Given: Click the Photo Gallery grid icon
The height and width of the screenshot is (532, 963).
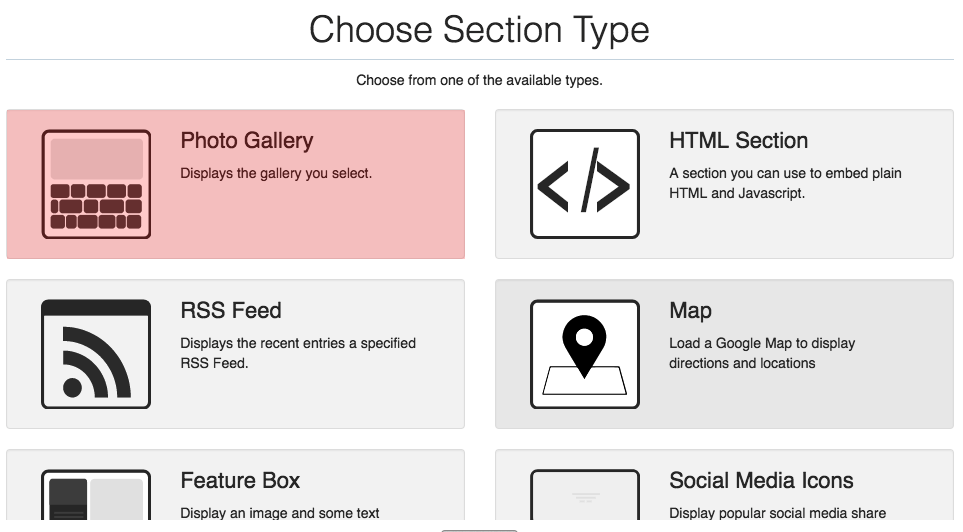Looking at the screenshot, I should 96,184.
